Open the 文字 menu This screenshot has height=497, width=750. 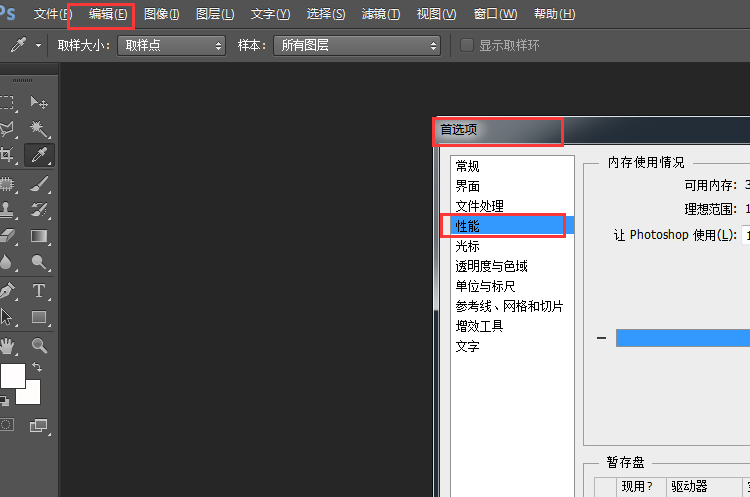click(x=270, y=14)
